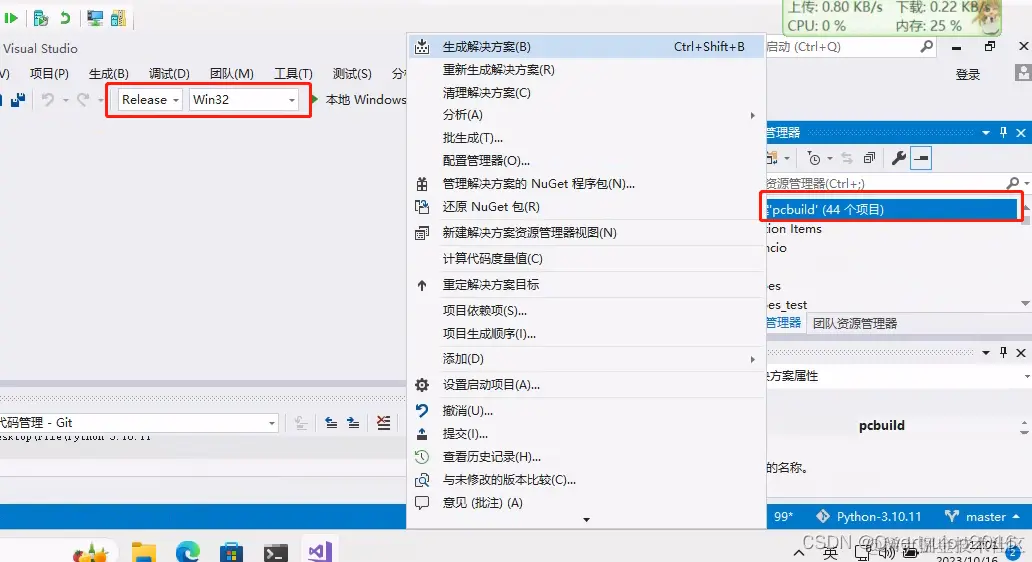The width and height of the screenshot is (1032, 562).
Task: Click the green restart arrow icon at top
Action: pyautogui.click(x=64, y=18)
